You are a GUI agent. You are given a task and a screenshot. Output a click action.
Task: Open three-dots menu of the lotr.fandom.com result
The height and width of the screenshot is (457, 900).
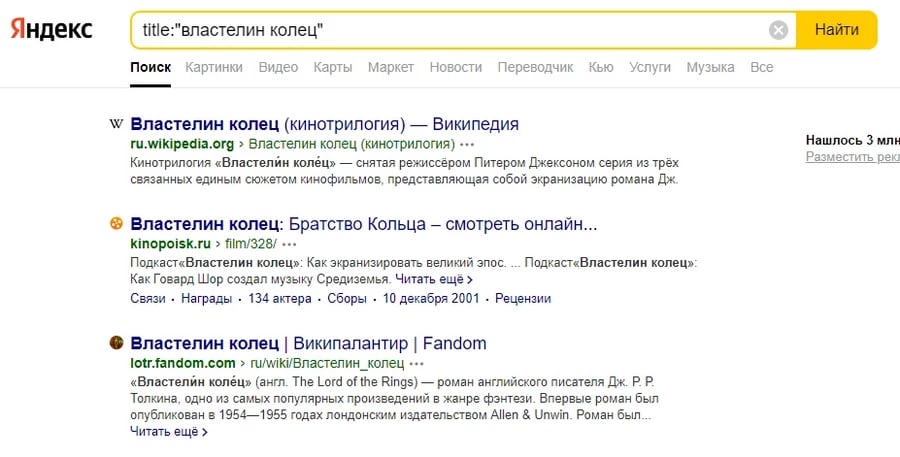(417, 364)
